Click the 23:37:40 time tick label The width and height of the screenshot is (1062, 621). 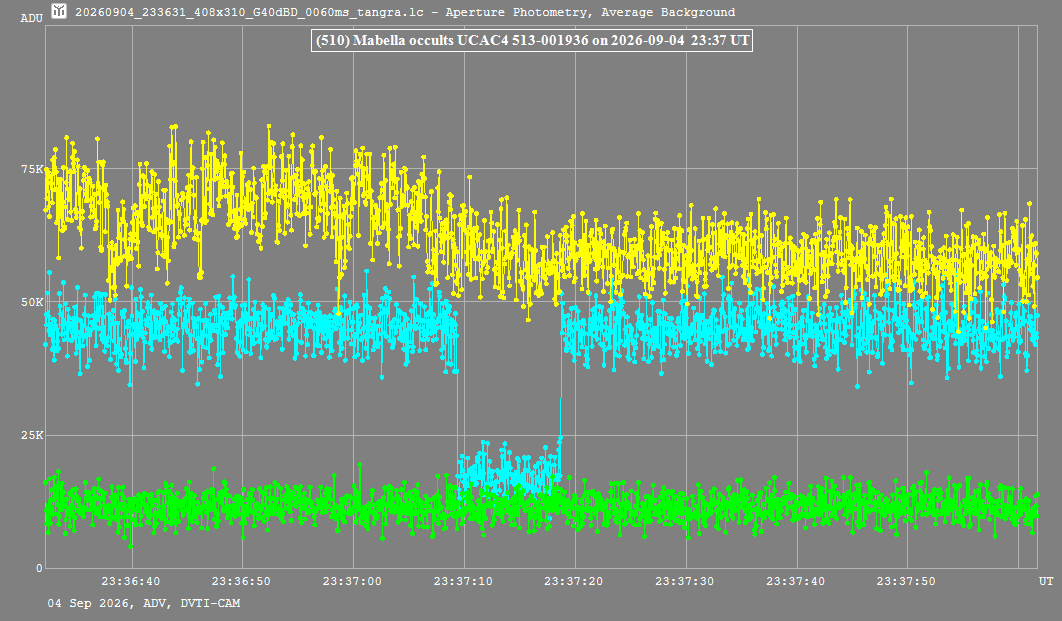[796, 581]
